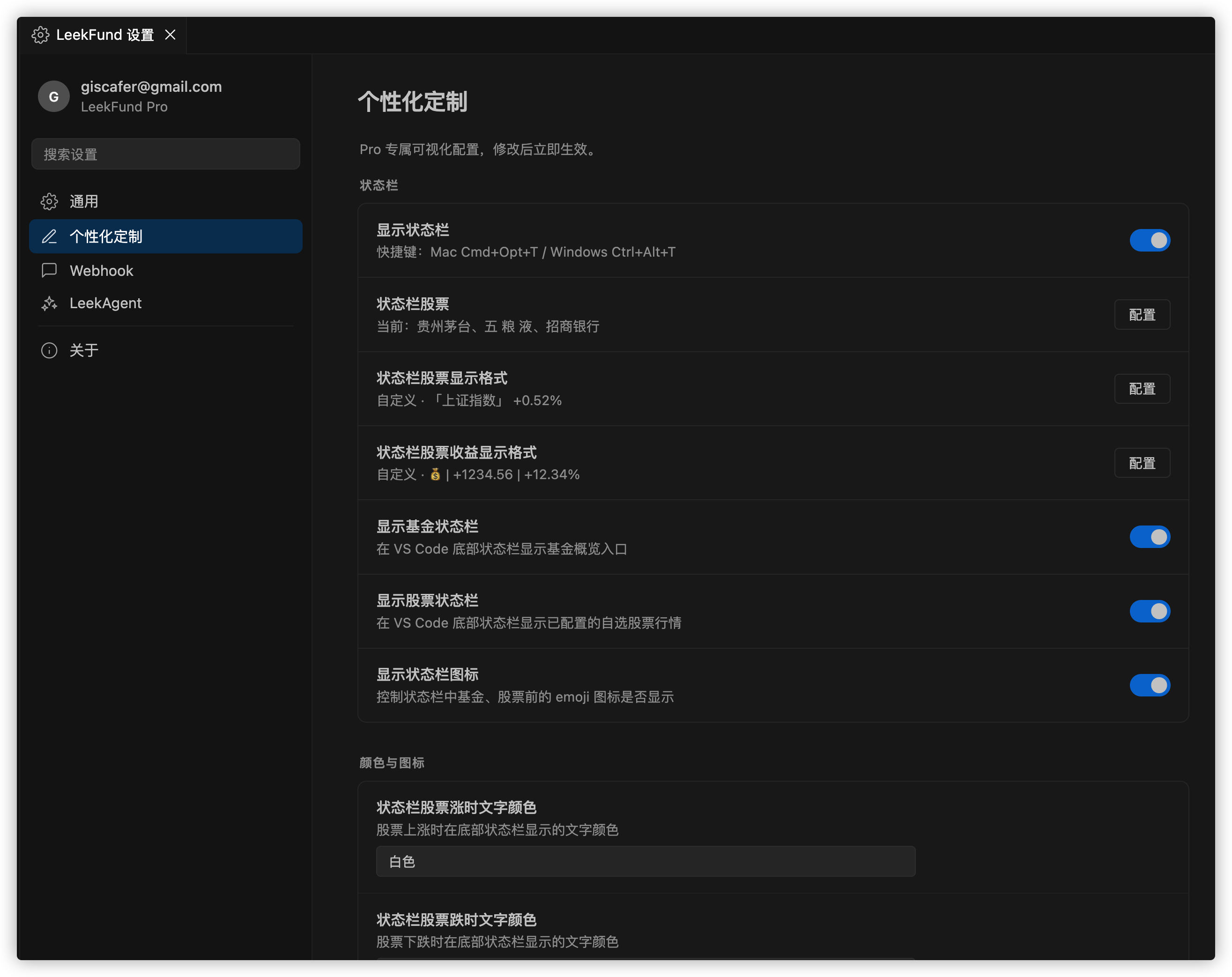This screenshot has width=1232, height=977.
Task: Click the gear icon in LeekFund 设置 tab
Action: pos(41,35)
